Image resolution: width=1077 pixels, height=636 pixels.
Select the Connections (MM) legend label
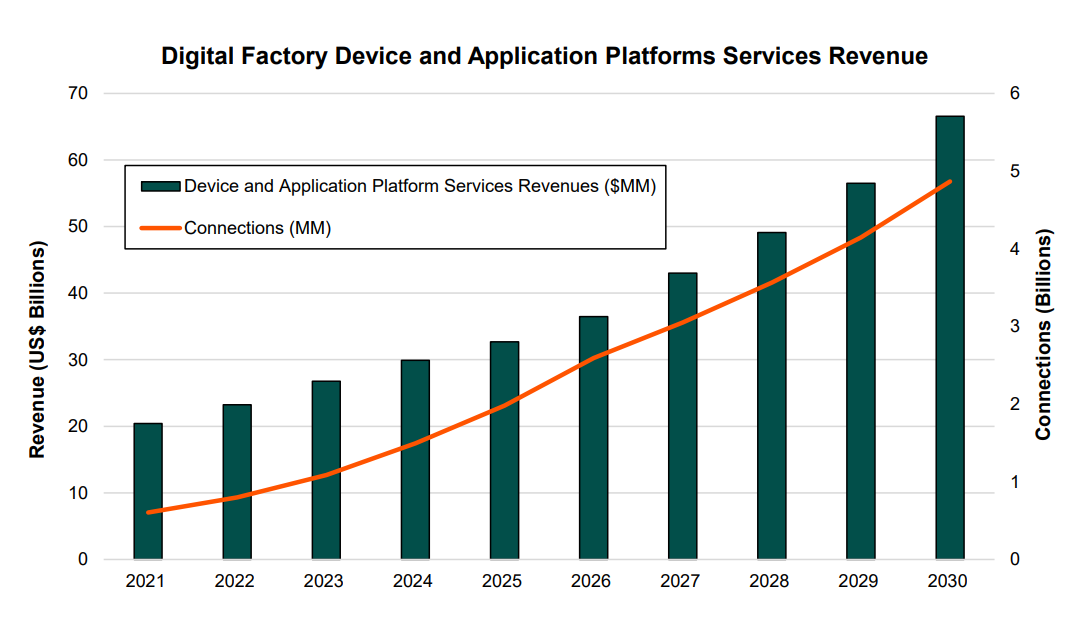click(x=258, y=228)
